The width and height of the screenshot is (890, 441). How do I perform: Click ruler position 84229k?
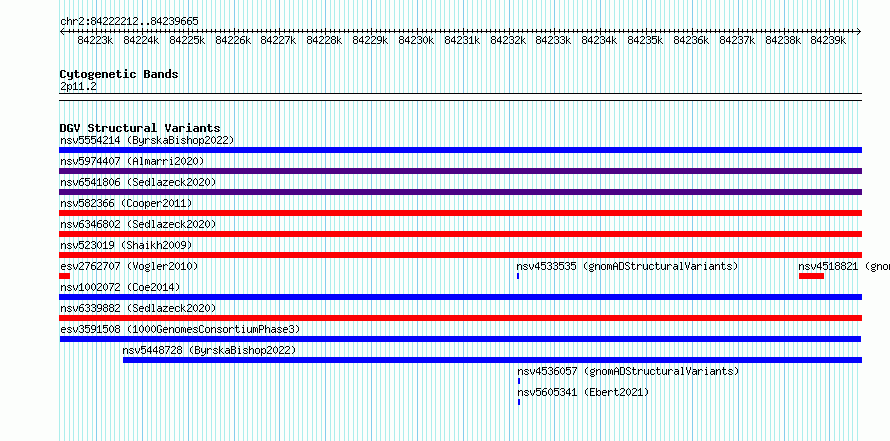(371, 40)
